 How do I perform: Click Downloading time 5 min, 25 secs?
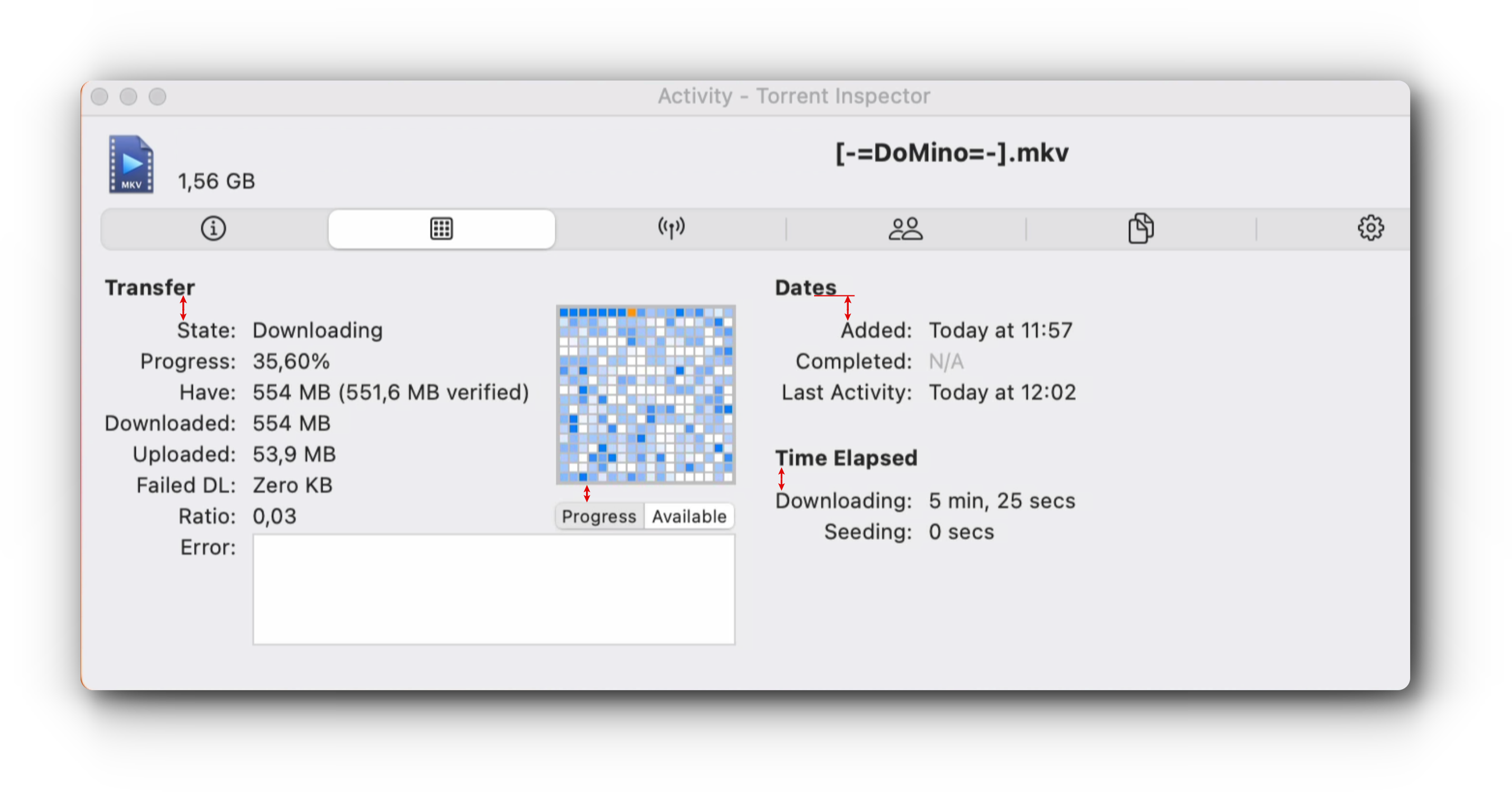point(1001,501)
